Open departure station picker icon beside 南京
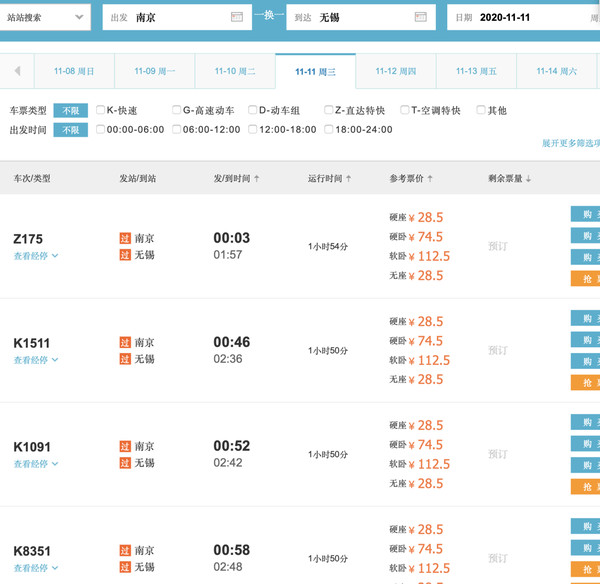The height and width of the screenshot is (584, 600). point(236,17)
